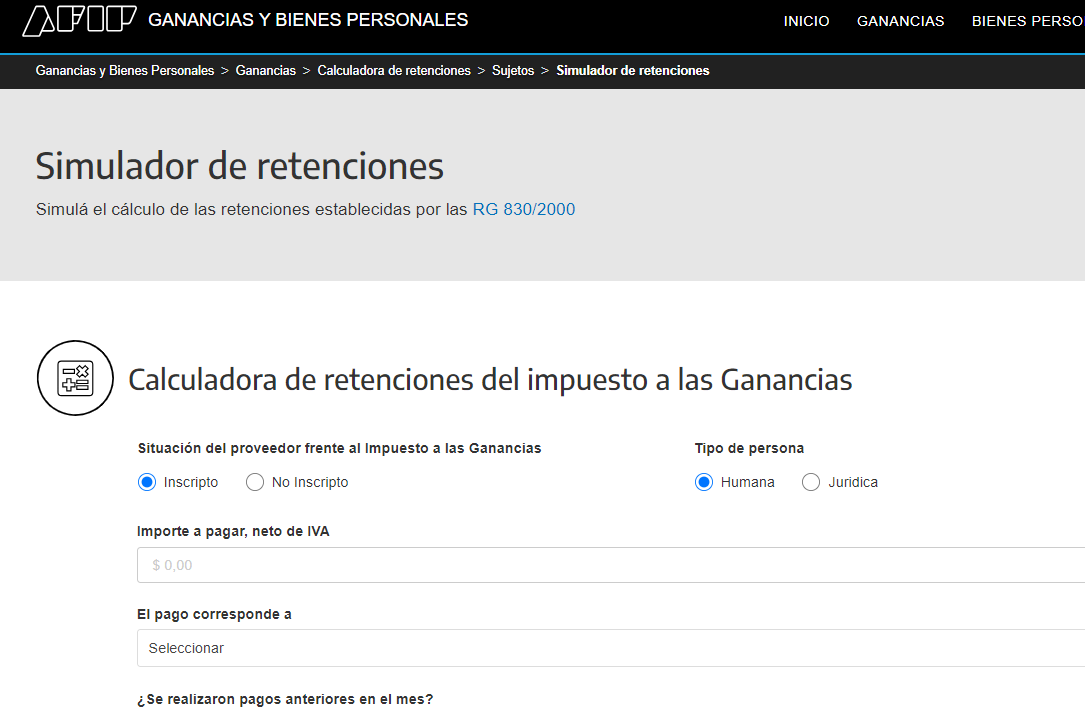Click the AFIP logo
The image size is (1085, 720).
pos(80,20)
